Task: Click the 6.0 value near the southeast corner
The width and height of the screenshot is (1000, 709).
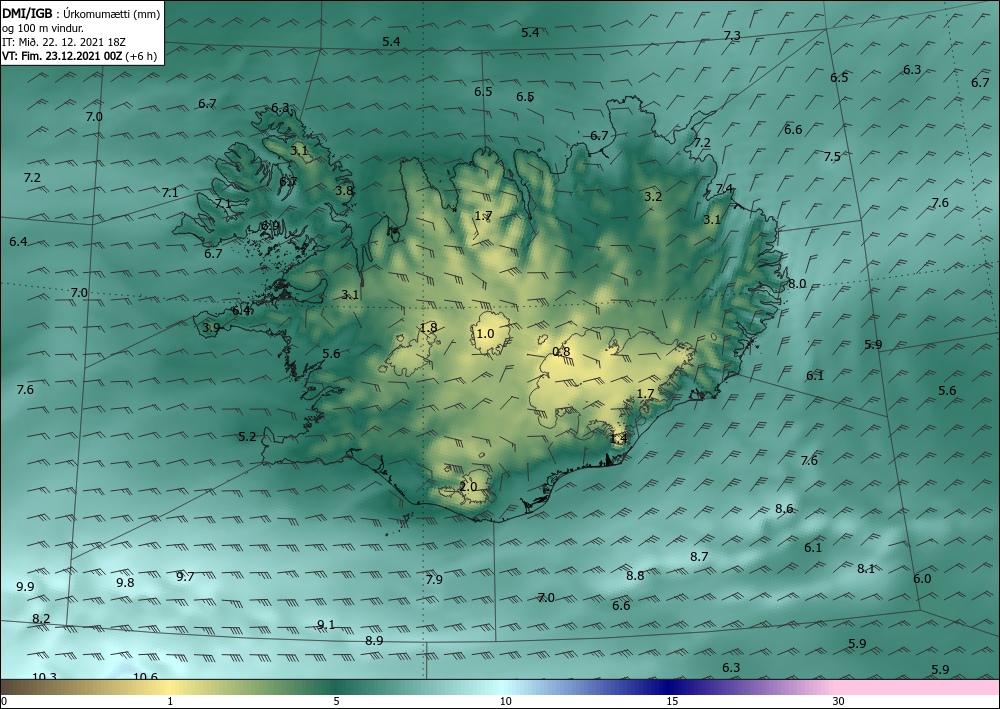Action: click(922, 578)
